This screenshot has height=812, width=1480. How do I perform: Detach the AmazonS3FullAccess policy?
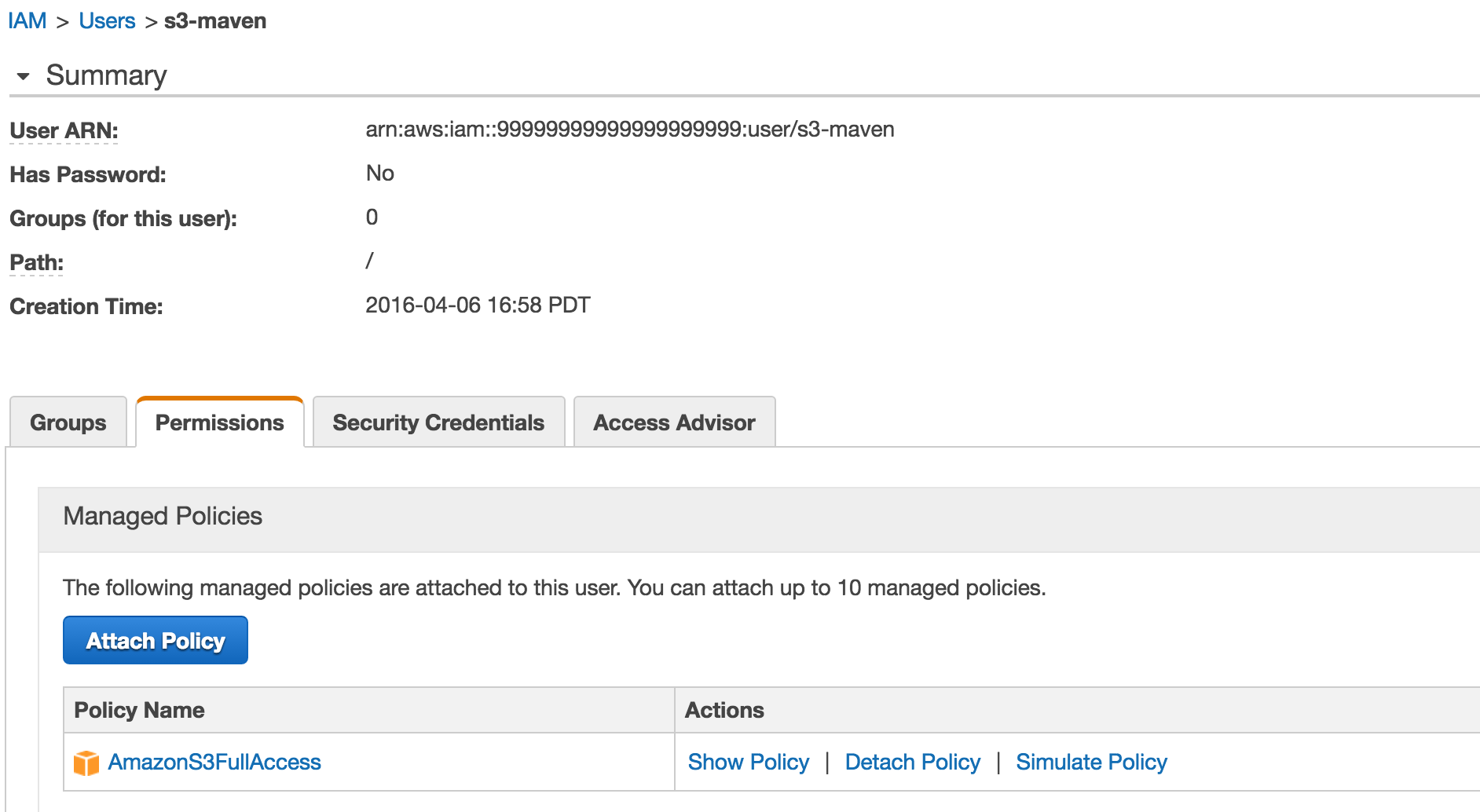coord(912,762)
